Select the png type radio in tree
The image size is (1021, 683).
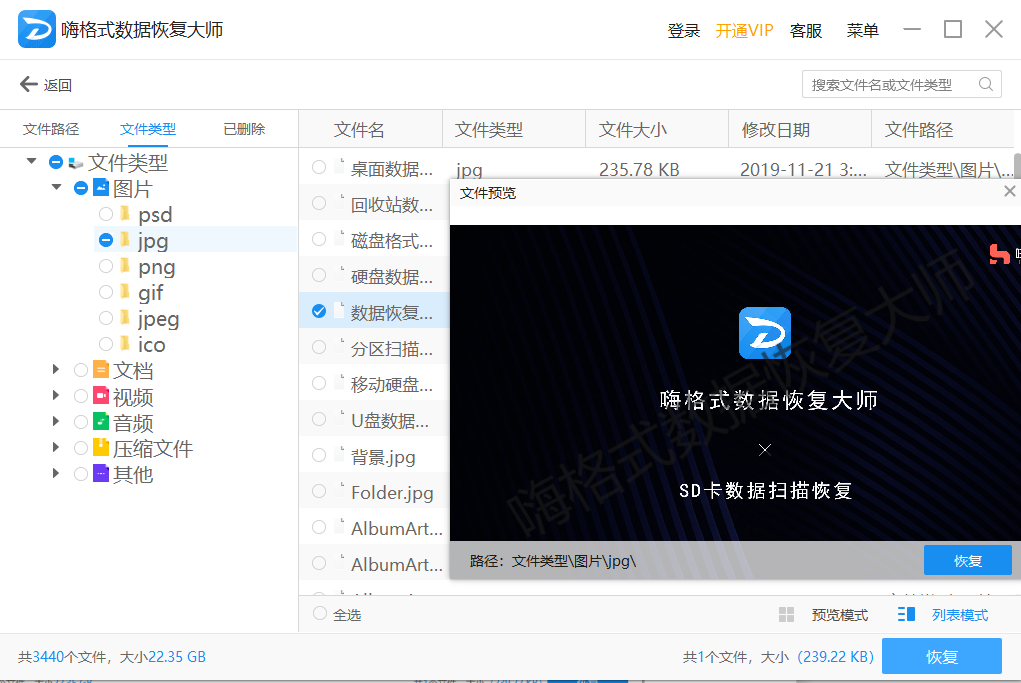coord(105,266)
